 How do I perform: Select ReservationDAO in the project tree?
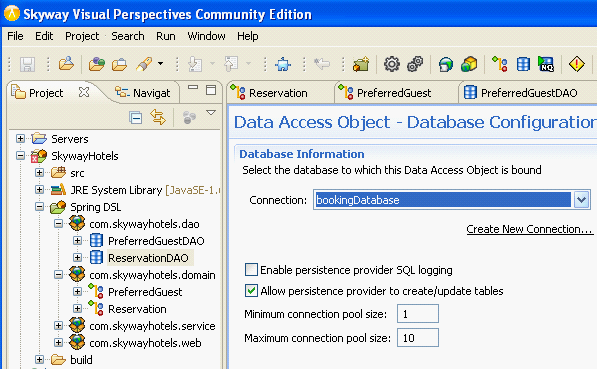click(x=148, y=258)
